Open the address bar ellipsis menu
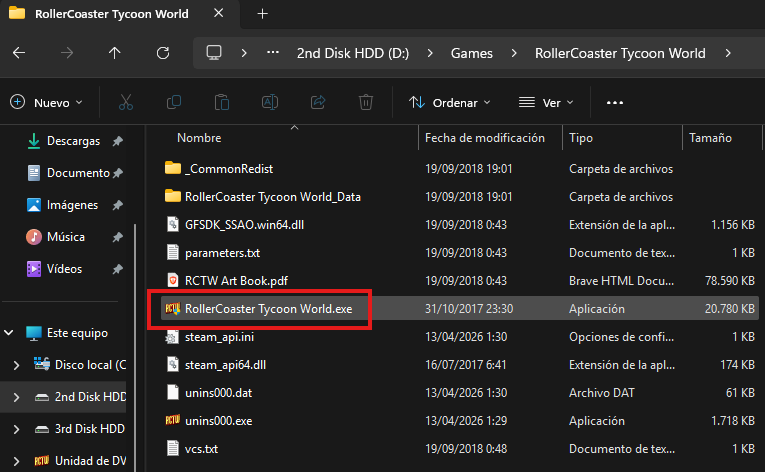The image size is (765, 472). [x=273, y=52]
